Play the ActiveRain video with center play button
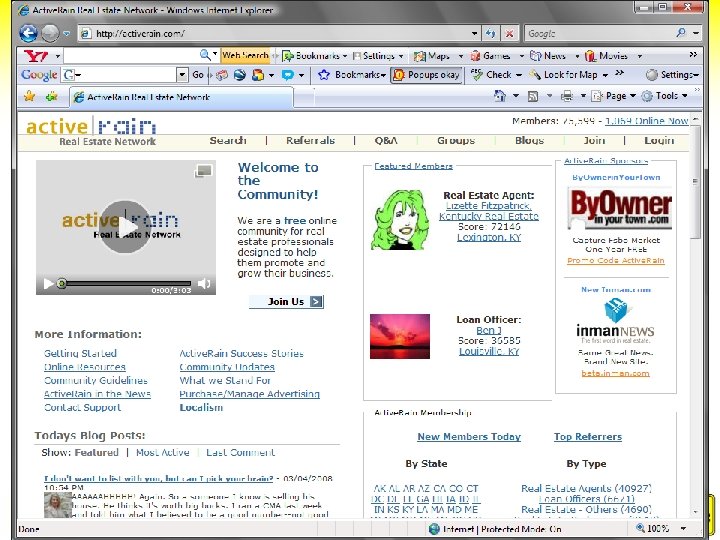720x540 pixels. pos(124,227)
